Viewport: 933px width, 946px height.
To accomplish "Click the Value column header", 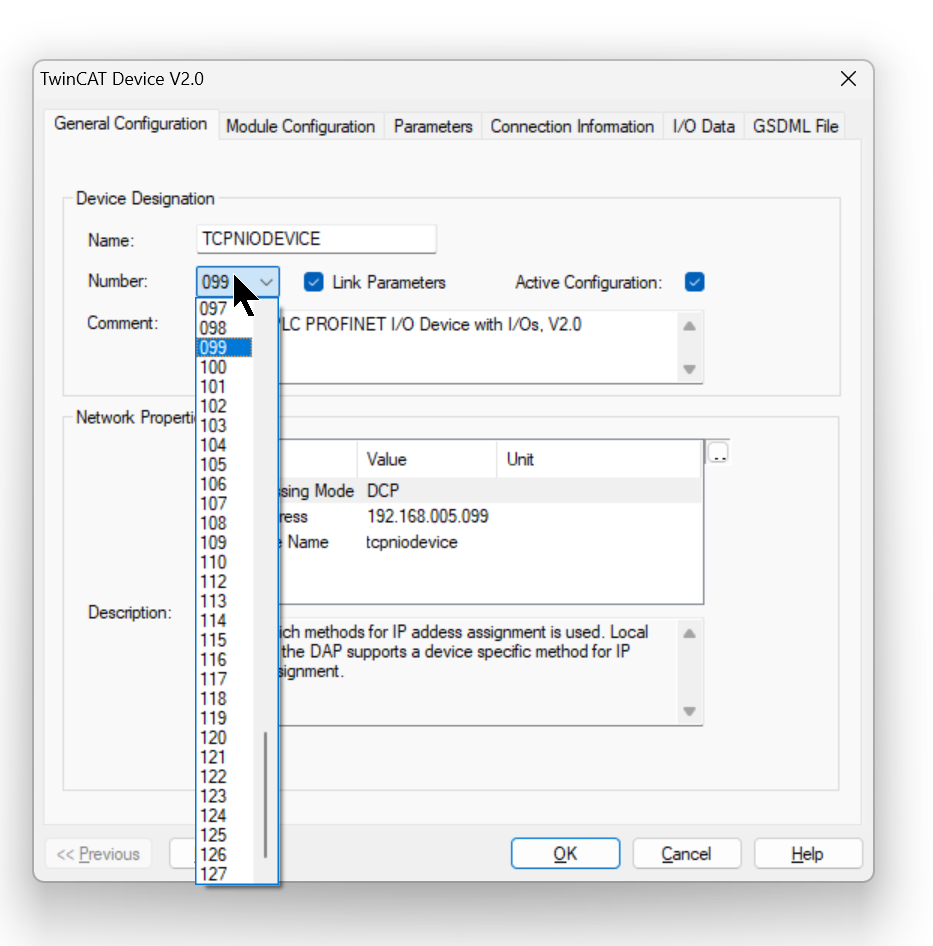I will click(x=427, y=459).
